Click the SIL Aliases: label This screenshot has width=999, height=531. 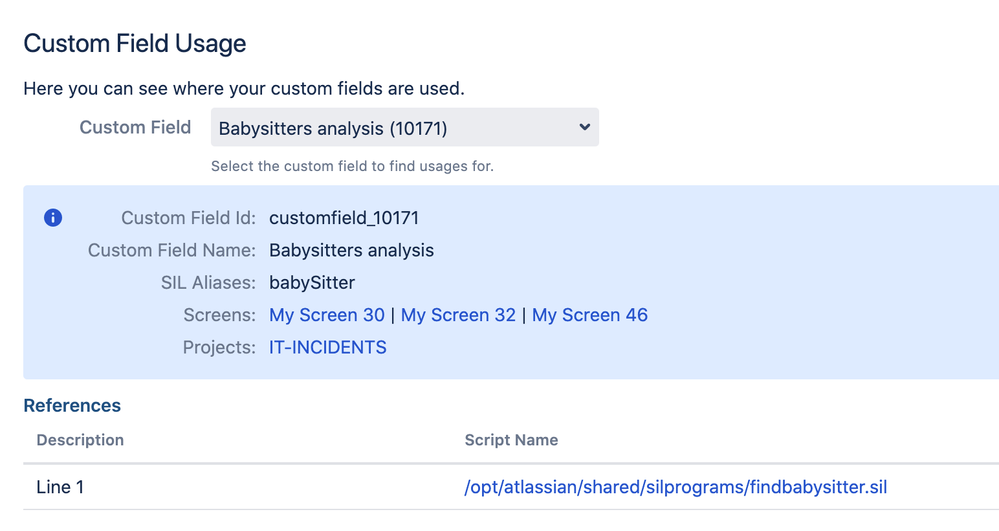tap(200, 282)
